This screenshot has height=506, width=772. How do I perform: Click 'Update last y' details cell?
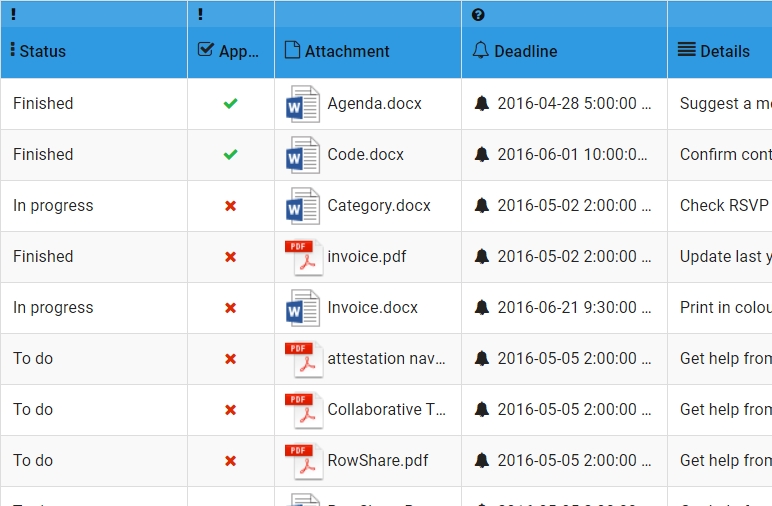click(x=720, y=257)
